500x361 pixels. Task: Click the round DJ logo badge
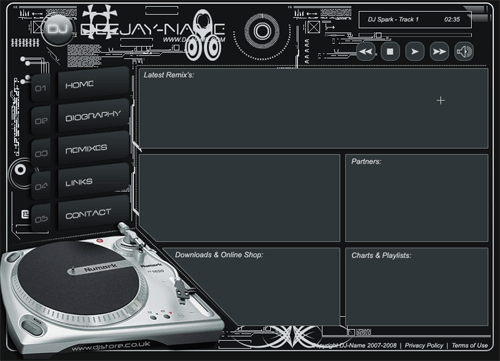coord(58,29)
